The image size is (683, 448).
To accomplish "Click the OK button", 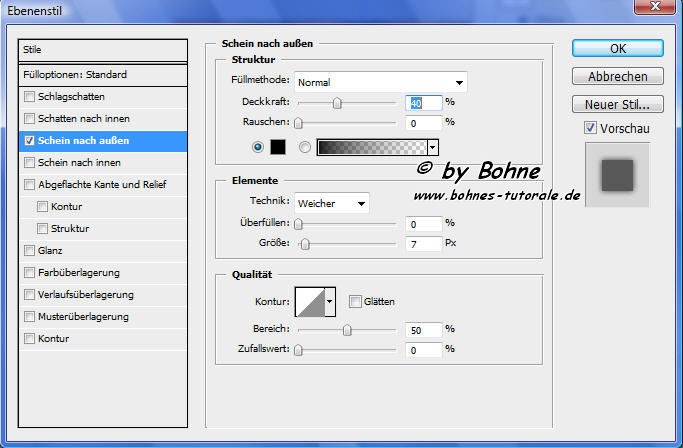I will [x=617, y=48].
